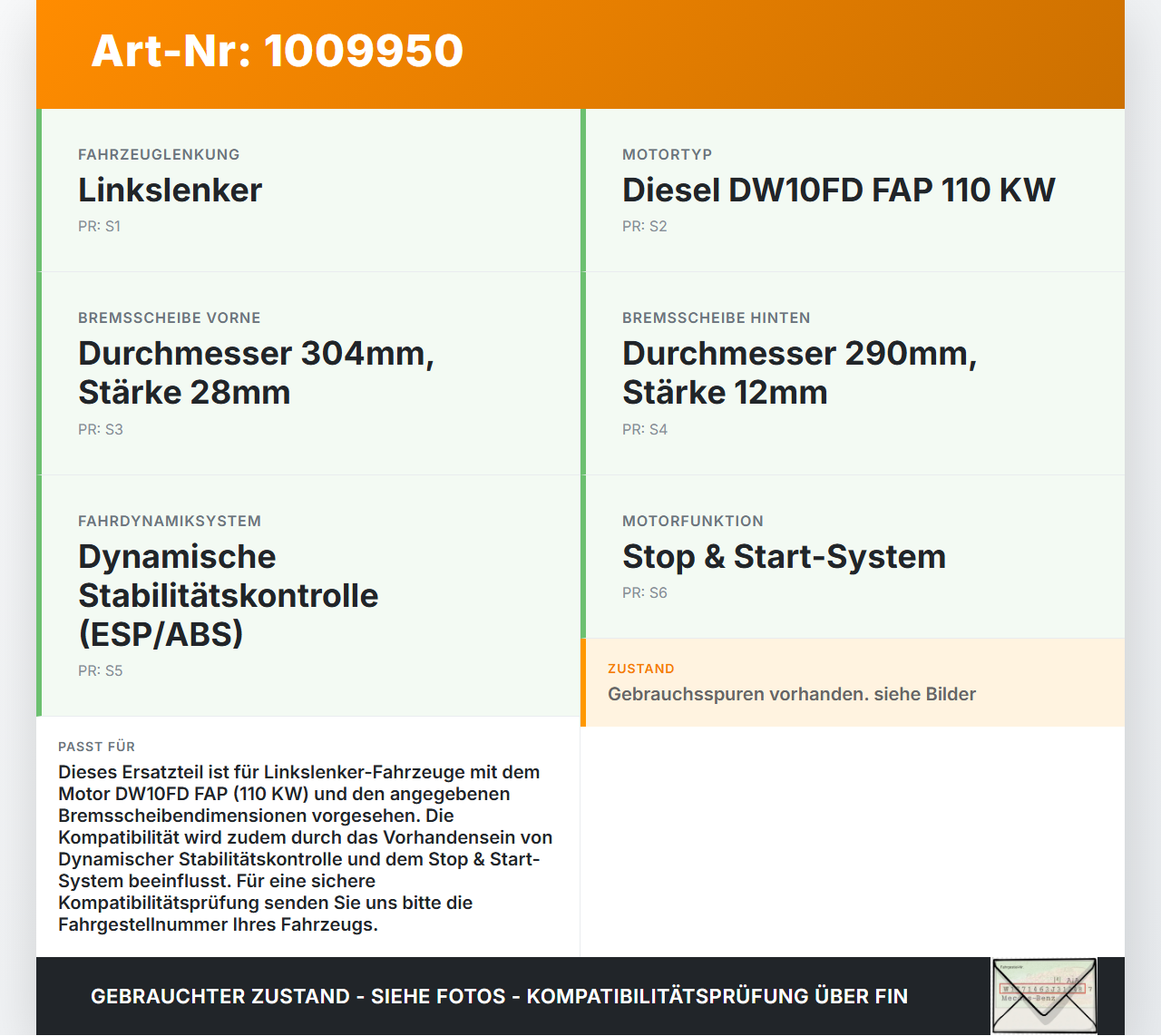Click the MOTORFUNKTION label
Image resolution: width=1161 pixels, height=1036 pixels.
[x=693, y=521]
